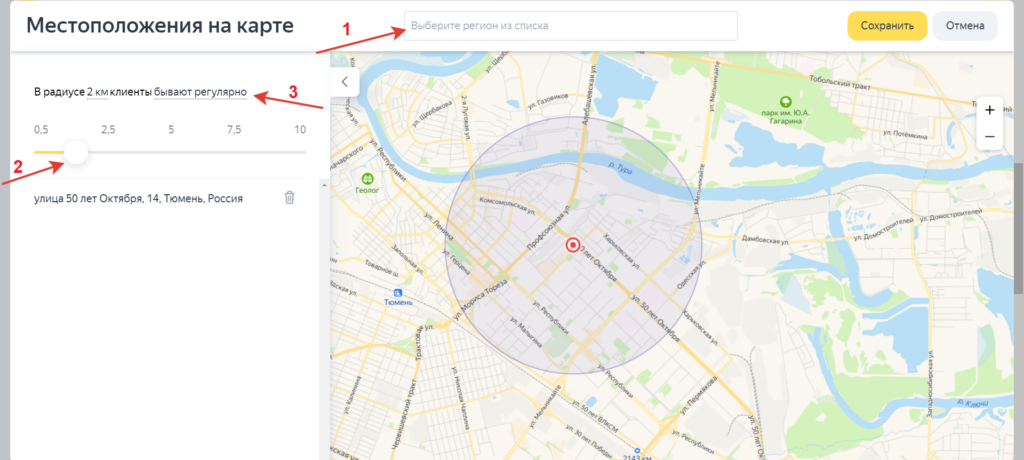Click the парк Гагарина green icon

pyautogui.click(x=787, y=101)
